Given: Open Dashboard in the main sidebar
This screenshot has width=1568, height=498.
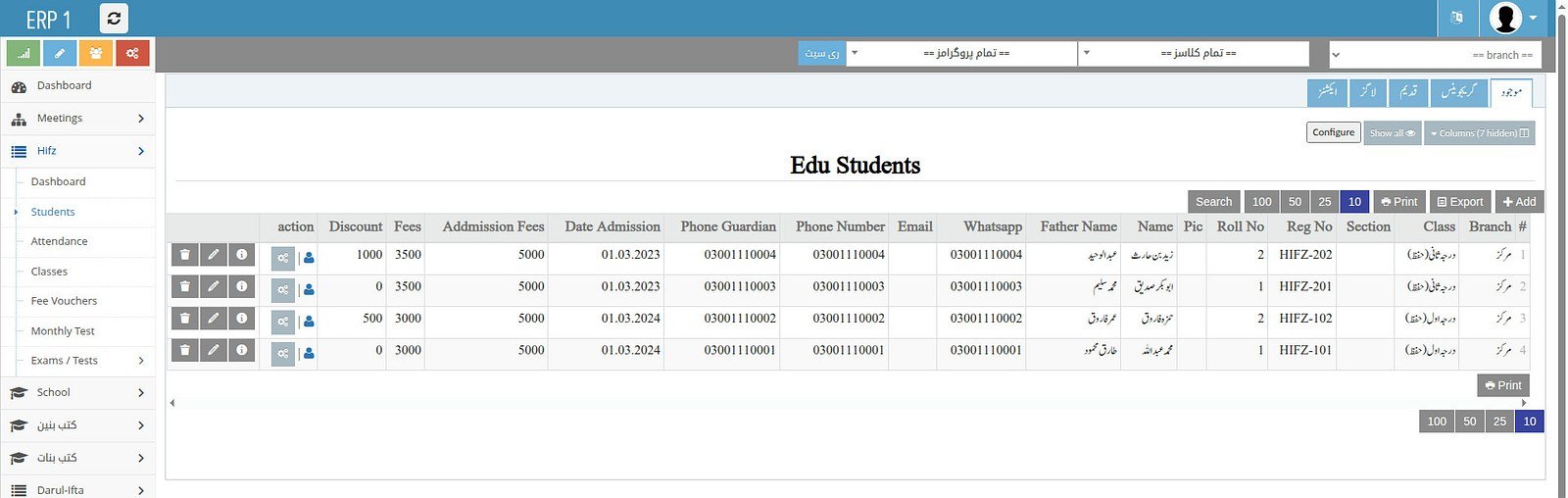Looking at the screenshot, I should pyautogui.click(x=77, y=86).
